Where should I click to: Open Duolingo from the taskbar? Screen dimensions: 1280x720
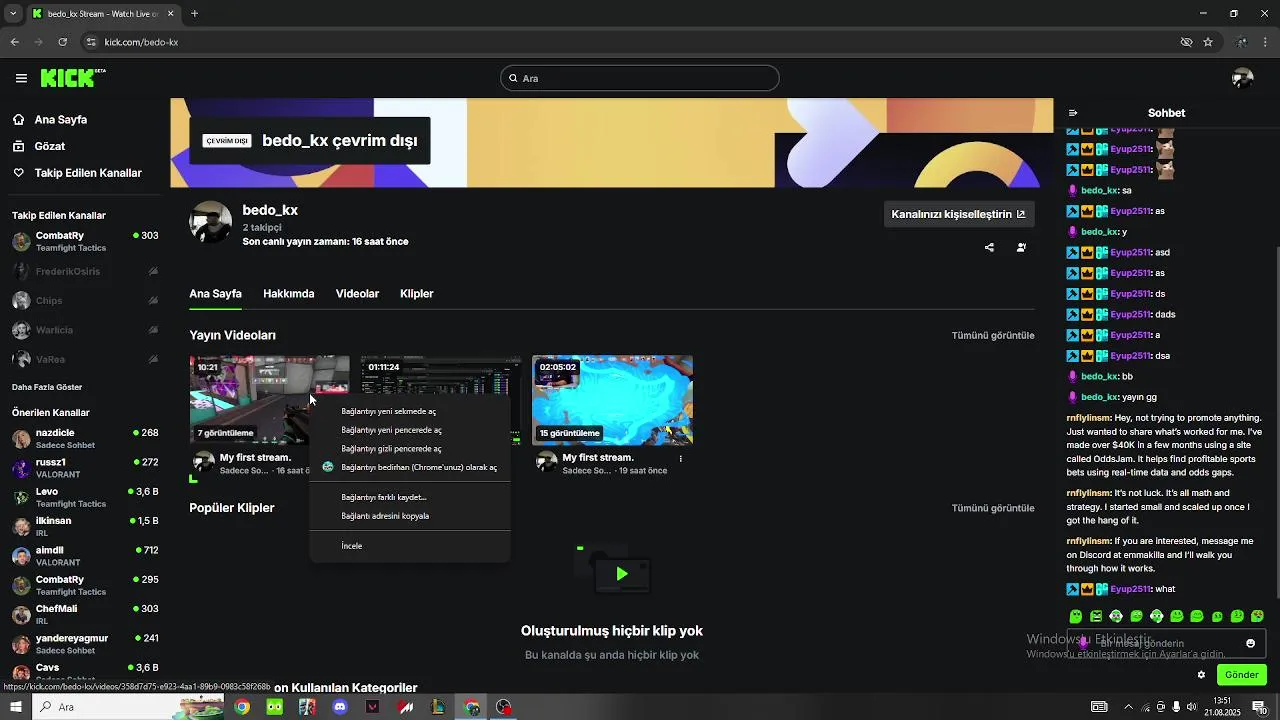(274, 707)
